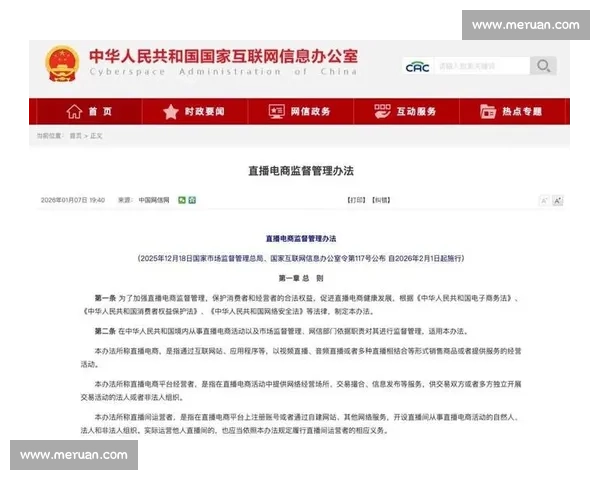Click the blue 直播电商监督管理办法 subtitle
Image resolution: width=600 pixels, height=480 pixels.
[x=301, y=238]
